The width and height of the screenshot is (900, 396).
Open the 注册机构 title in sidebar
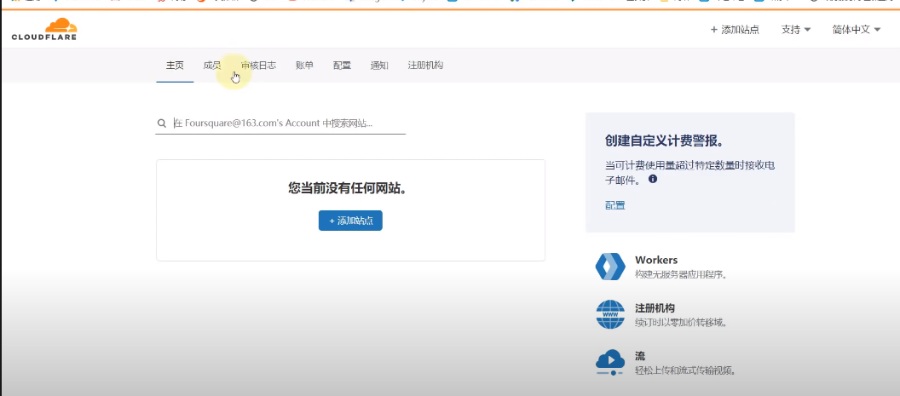point(654,308)
